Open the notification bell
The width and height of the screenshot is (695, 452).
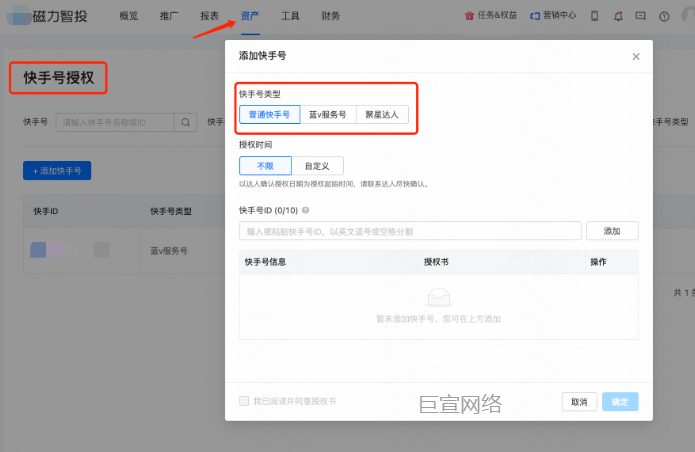coord(618,16)
